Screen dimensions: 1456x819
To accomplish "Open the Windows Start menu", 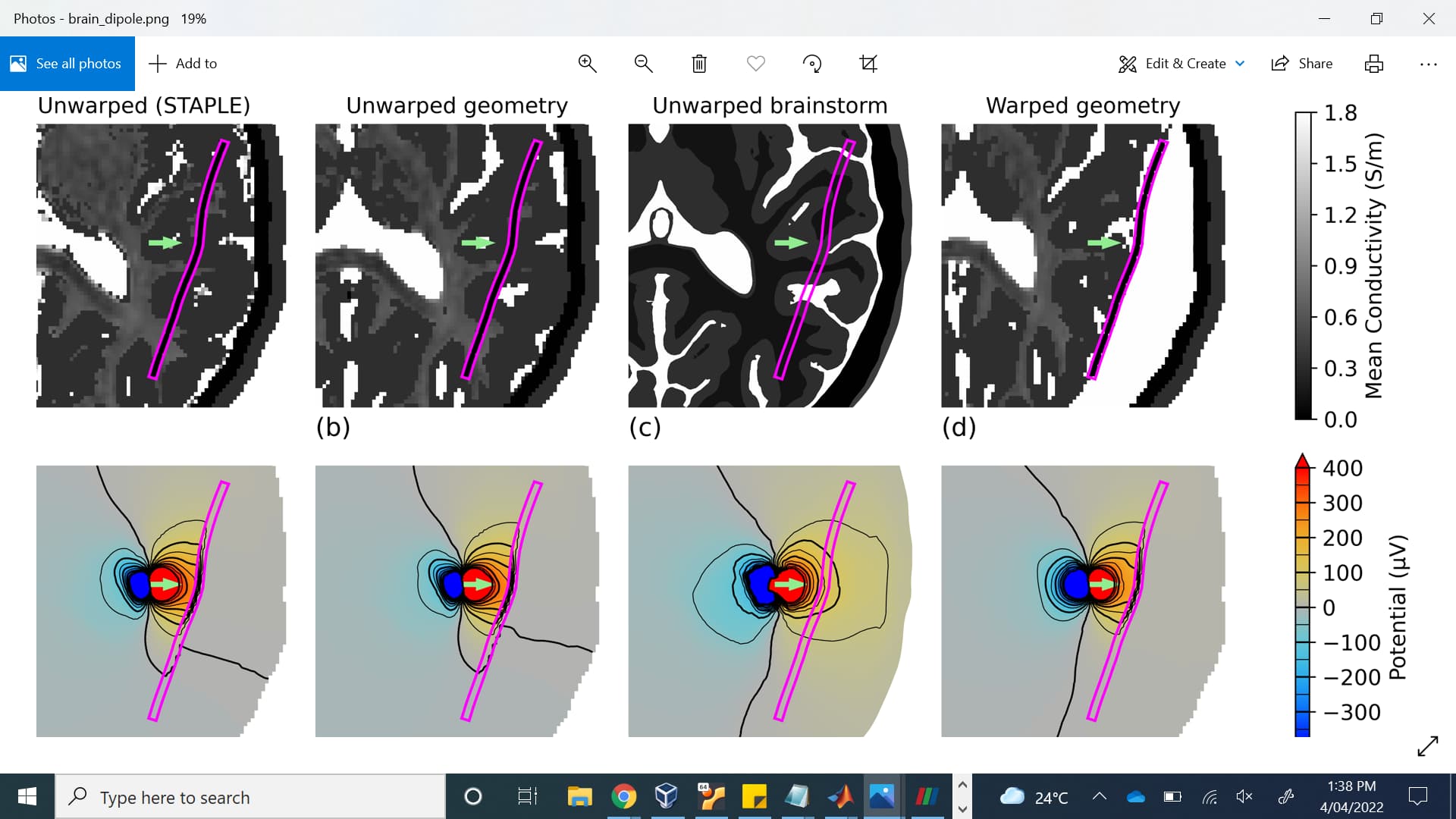I will [x=27, y=796].
